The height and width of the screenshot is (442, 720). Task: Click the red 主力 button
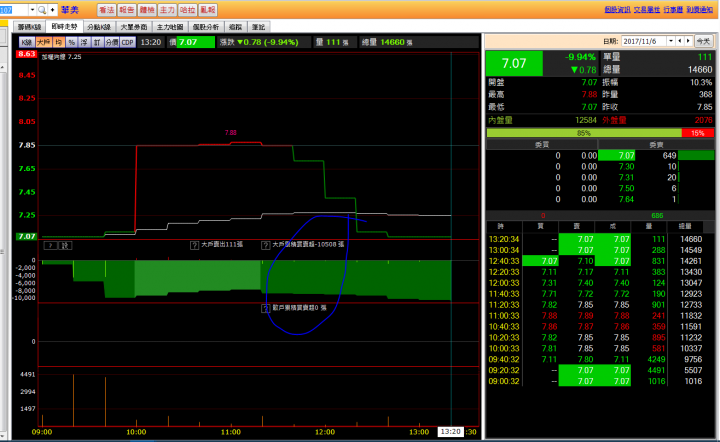tap(167, 10)
